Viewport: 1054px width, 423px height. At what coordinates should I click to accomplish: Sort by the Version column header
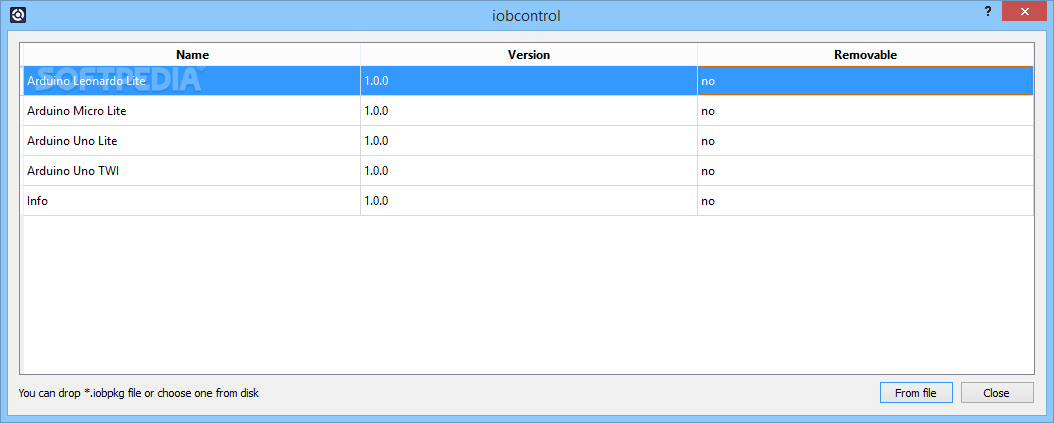click(529, 55)
